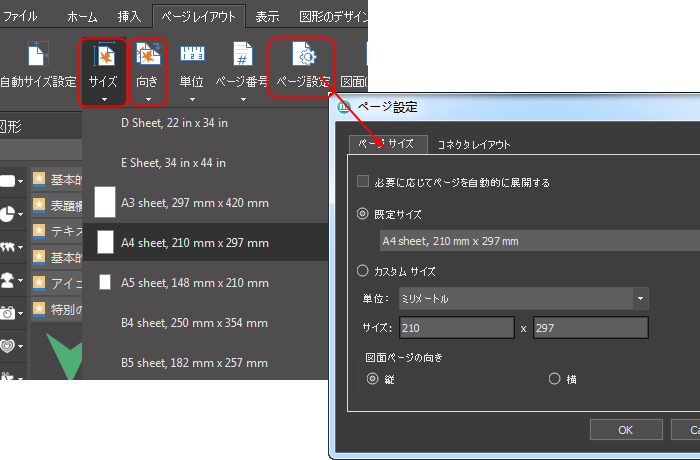Select the ページレイアウト ribbon tab
The height and width of the screenshot is (460, 700).
199,17
